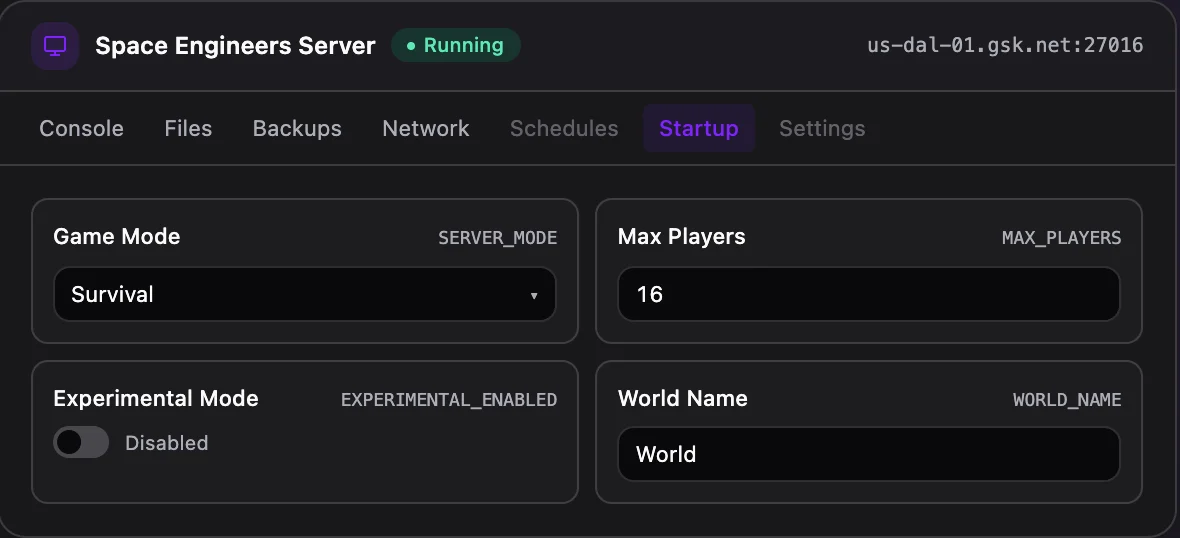The width and height of the screenshot is (1180, 538).
Task: Click the SERVER_MODE variable label
Action: pyautogui.click(x=497, y=238)
